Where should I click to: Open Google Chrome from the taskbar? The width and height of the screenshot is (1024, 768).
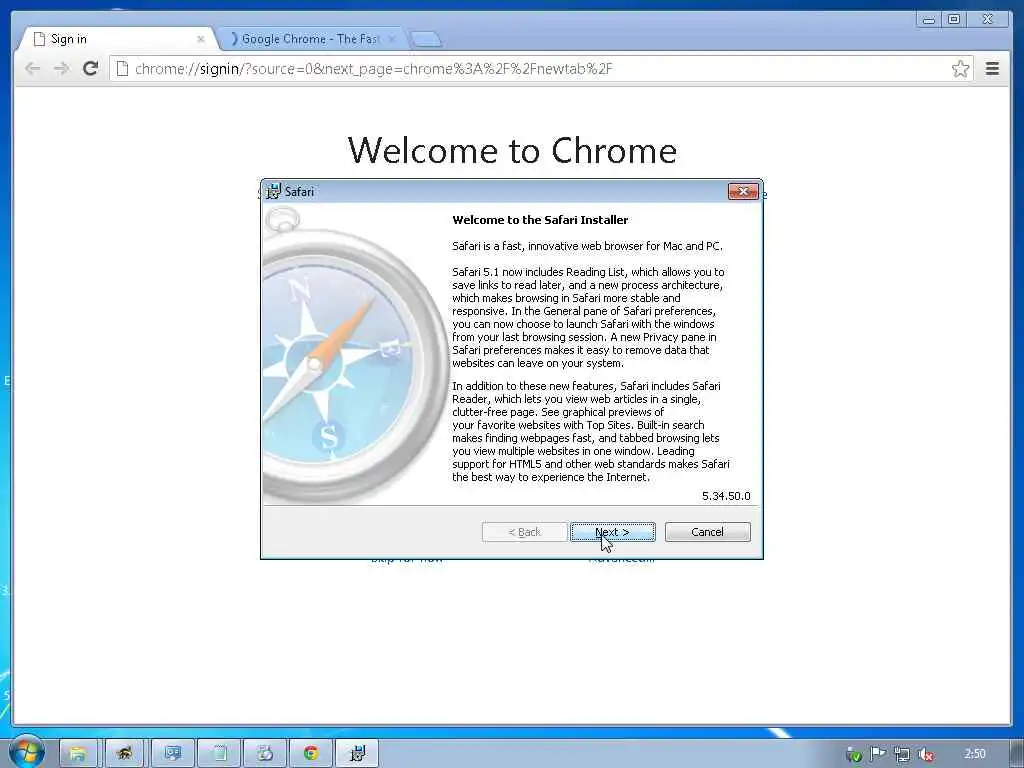pos(311,754)
